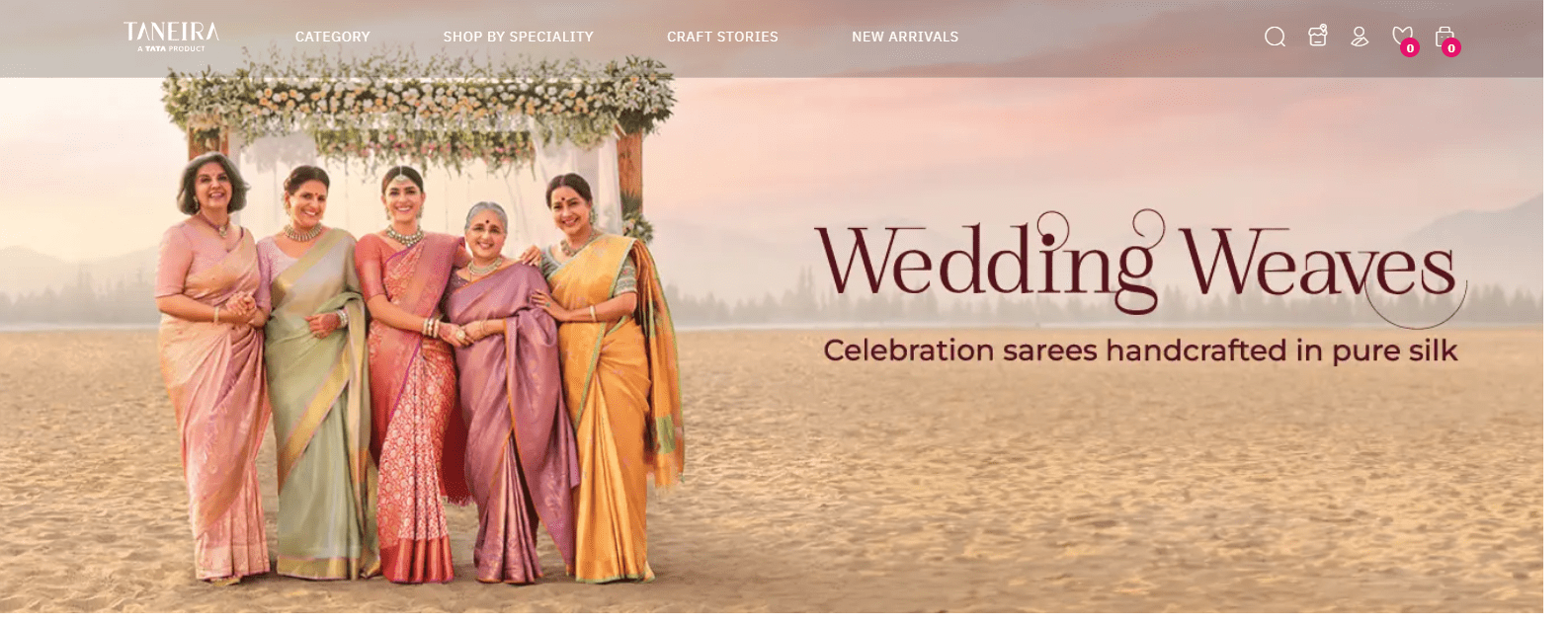
Task: Click the leftmost woman in pink saree
Action: point(212,365)
